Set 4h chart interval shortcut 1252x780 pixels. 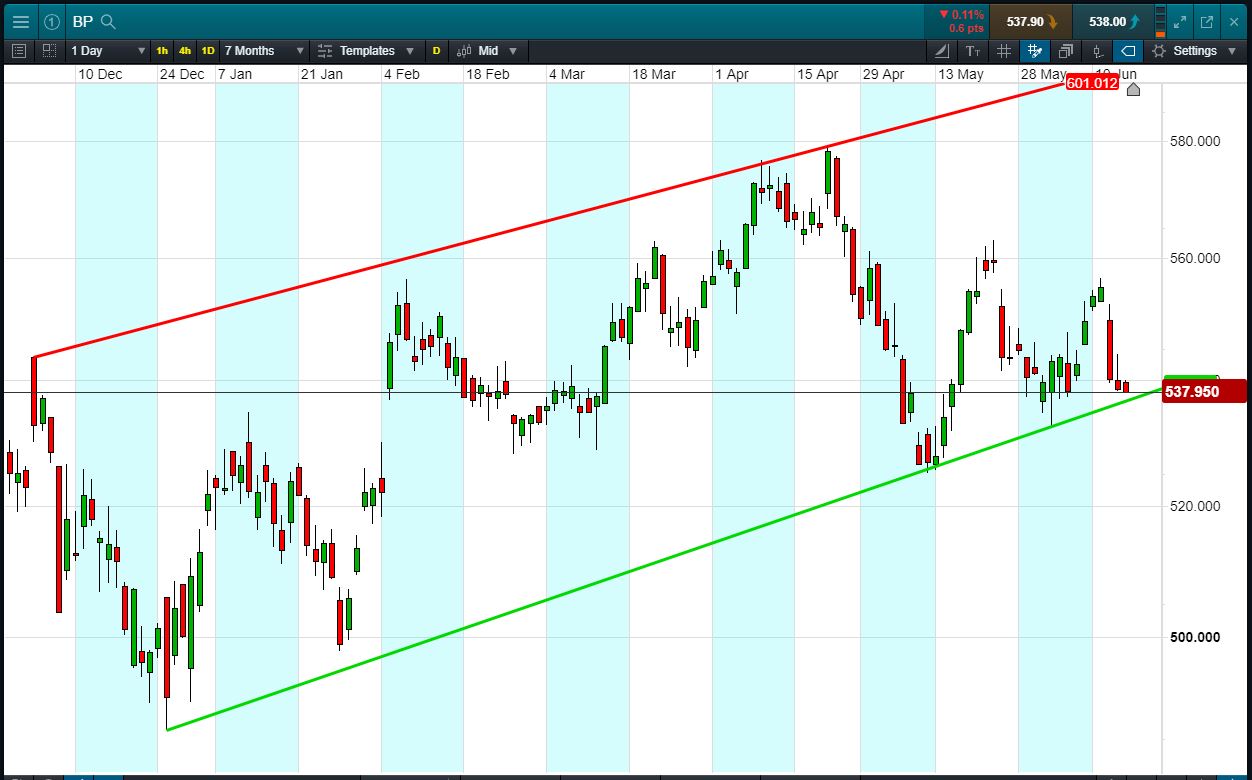pyautogui.click(x=185, y=50)
